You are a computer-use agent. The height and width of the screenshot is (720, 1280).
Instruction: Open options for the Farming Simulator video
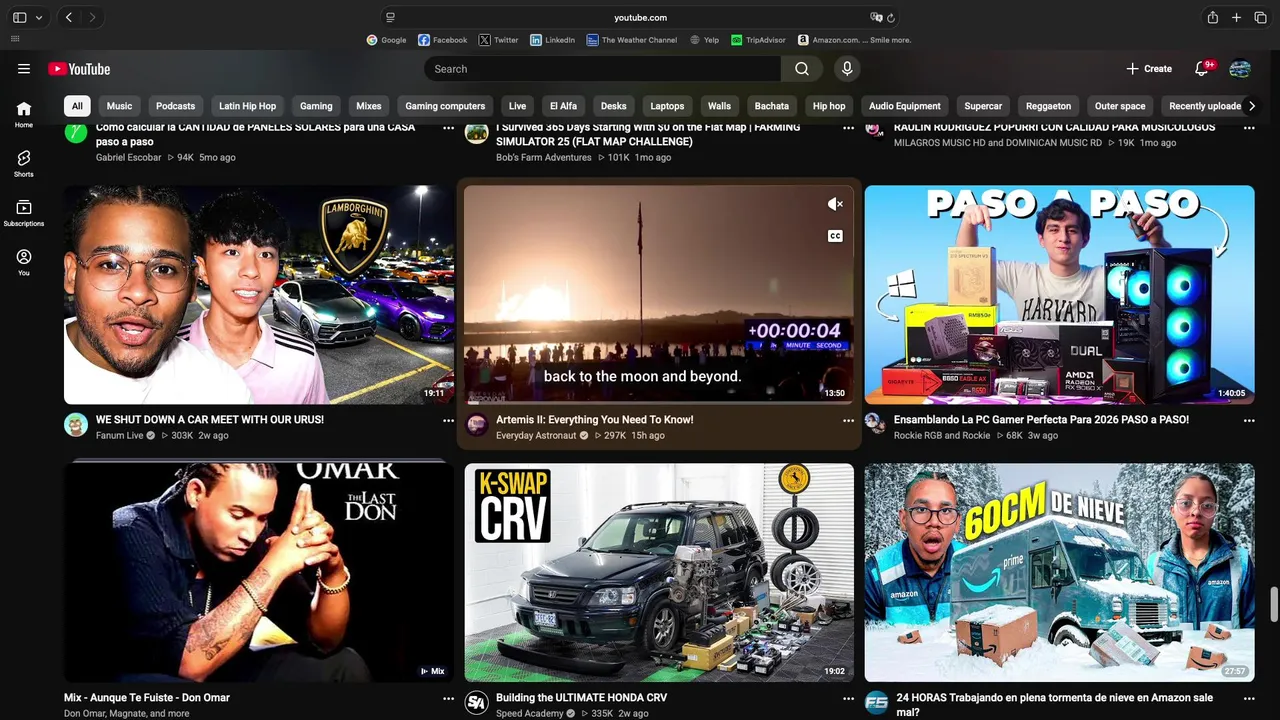click(x=848, y=128)
